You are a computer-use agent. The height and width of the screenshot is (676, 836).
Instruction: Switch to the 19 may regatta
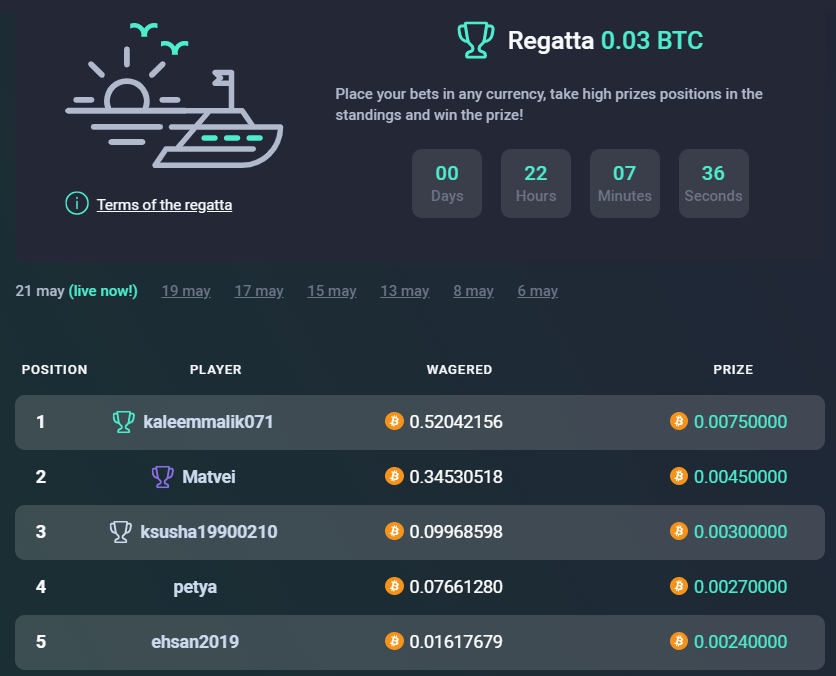click(186, 291)
